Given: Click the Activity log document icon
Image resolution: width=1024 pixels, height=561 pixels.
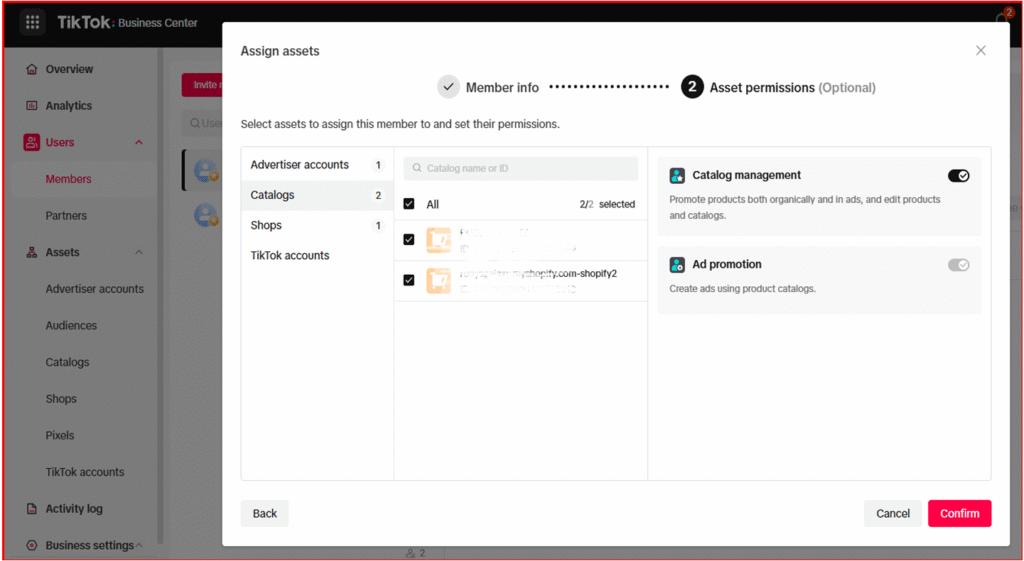Looking at the screenshot, I should tap(32, 509).
